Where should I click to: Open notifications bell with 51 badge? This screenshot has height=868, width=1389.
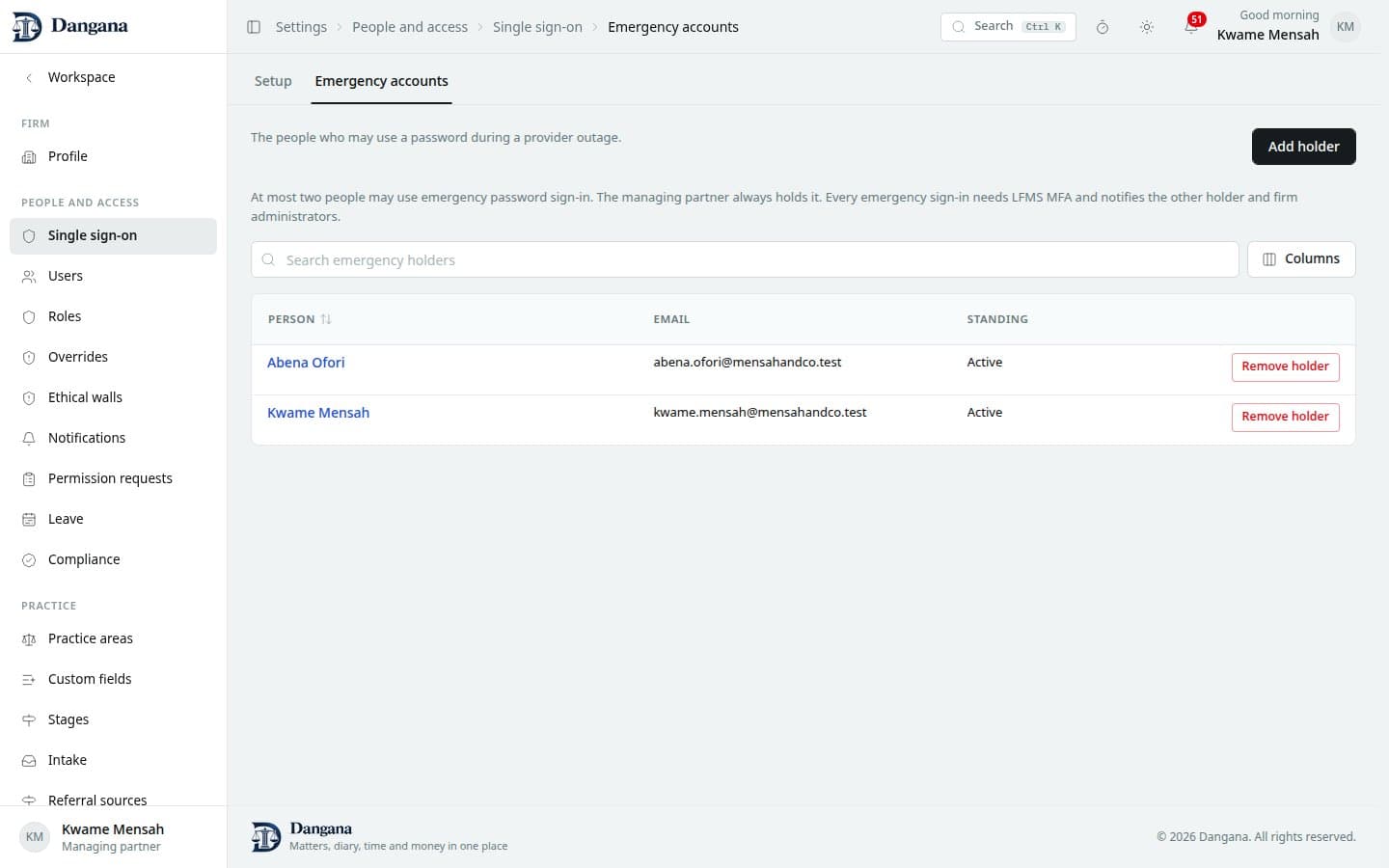click(x=1192, y=26)
